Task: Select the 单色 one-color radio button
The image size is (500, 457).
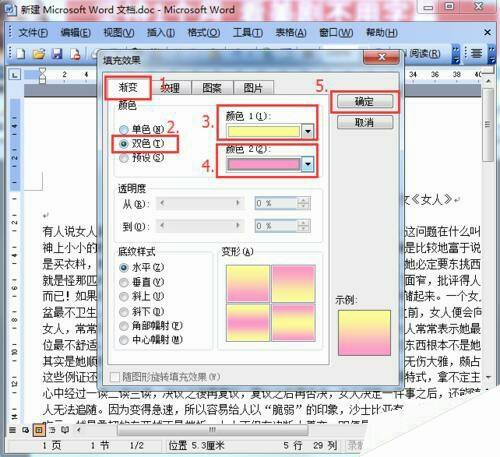Action: 124,129
